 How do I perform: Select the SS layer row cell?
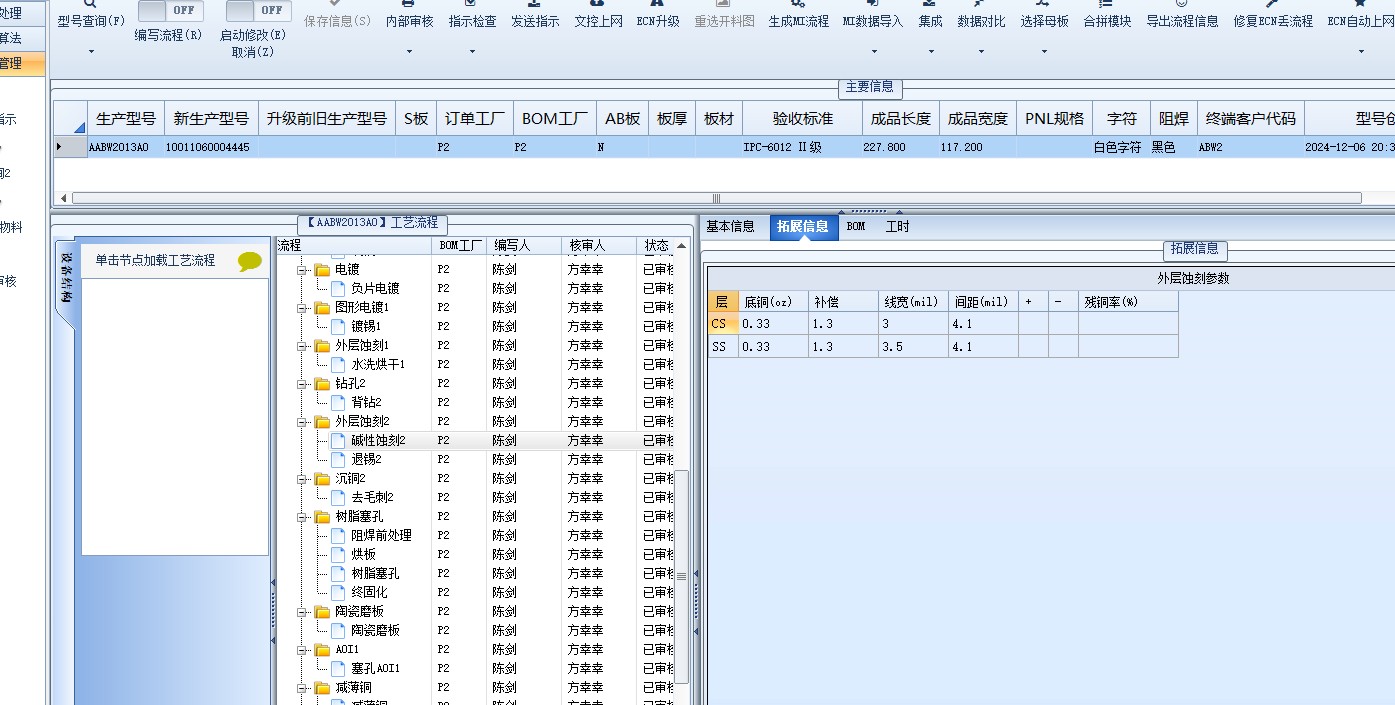[x=723, y=347]
